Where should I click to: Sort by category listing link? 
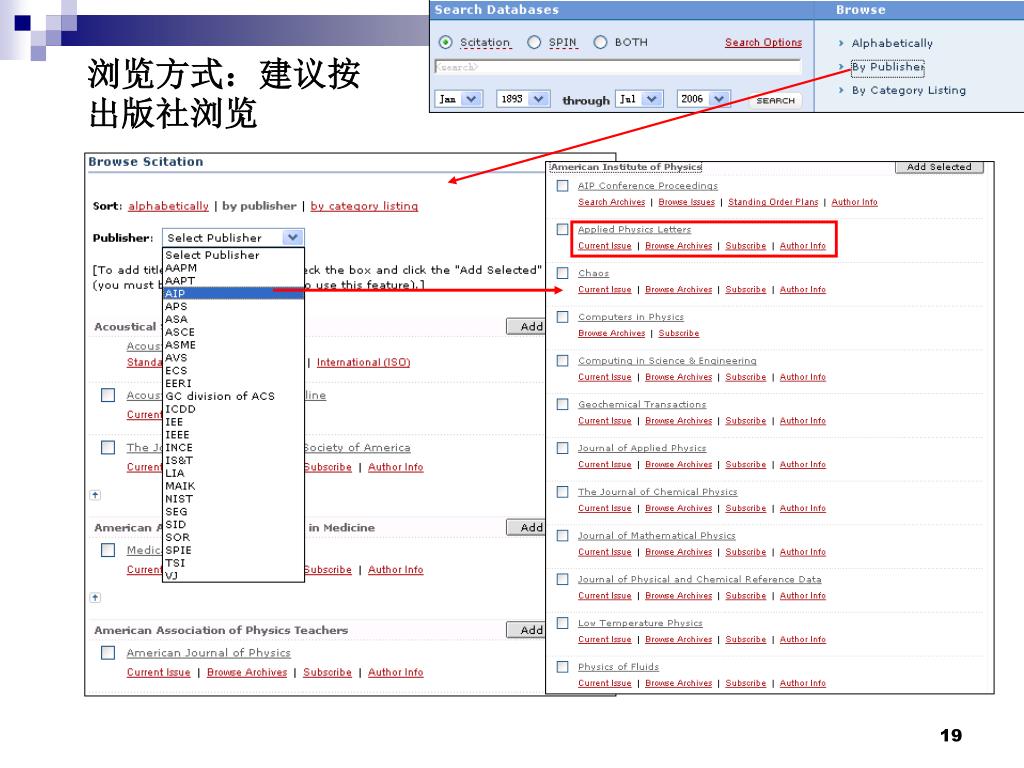(x=364, y=206)
